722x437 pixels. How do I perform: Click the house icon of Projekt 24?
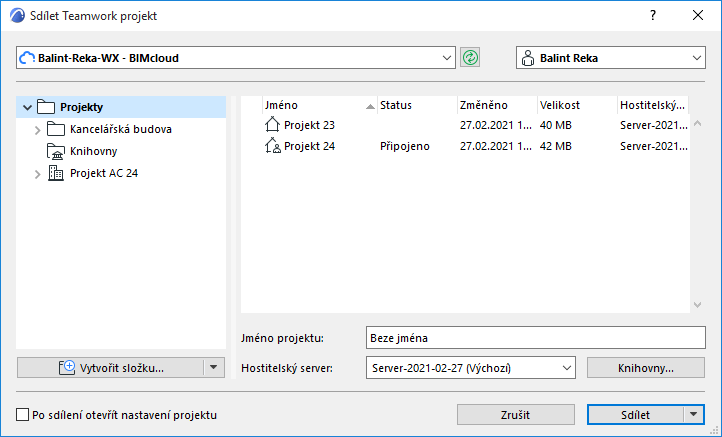(x=272, y=146)
